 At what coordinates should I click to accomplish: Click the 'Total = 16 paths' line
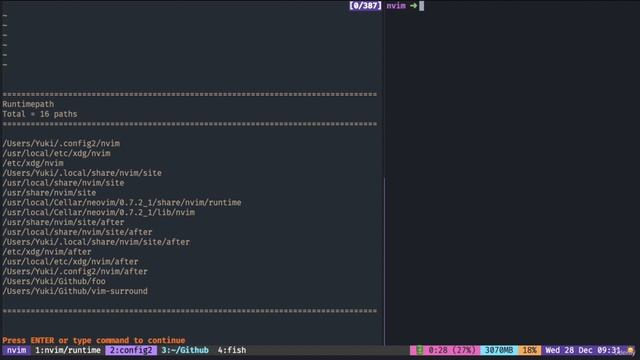(x=40, y=114)
